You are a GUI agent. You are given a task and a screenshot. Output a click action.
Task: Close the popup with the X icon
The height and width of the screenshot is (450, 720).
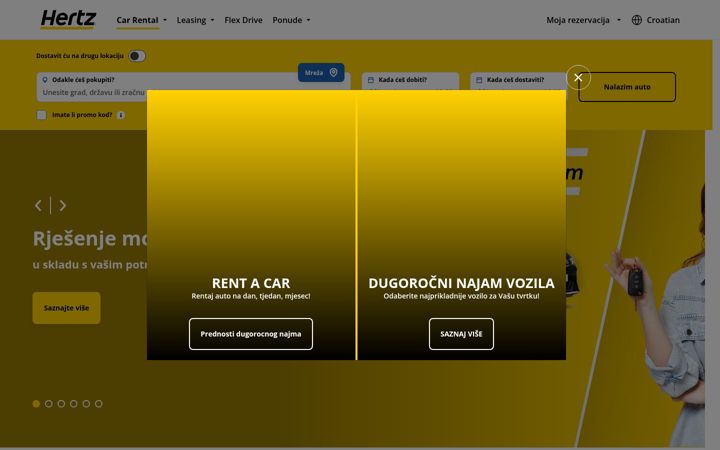[x=578, y=78]
